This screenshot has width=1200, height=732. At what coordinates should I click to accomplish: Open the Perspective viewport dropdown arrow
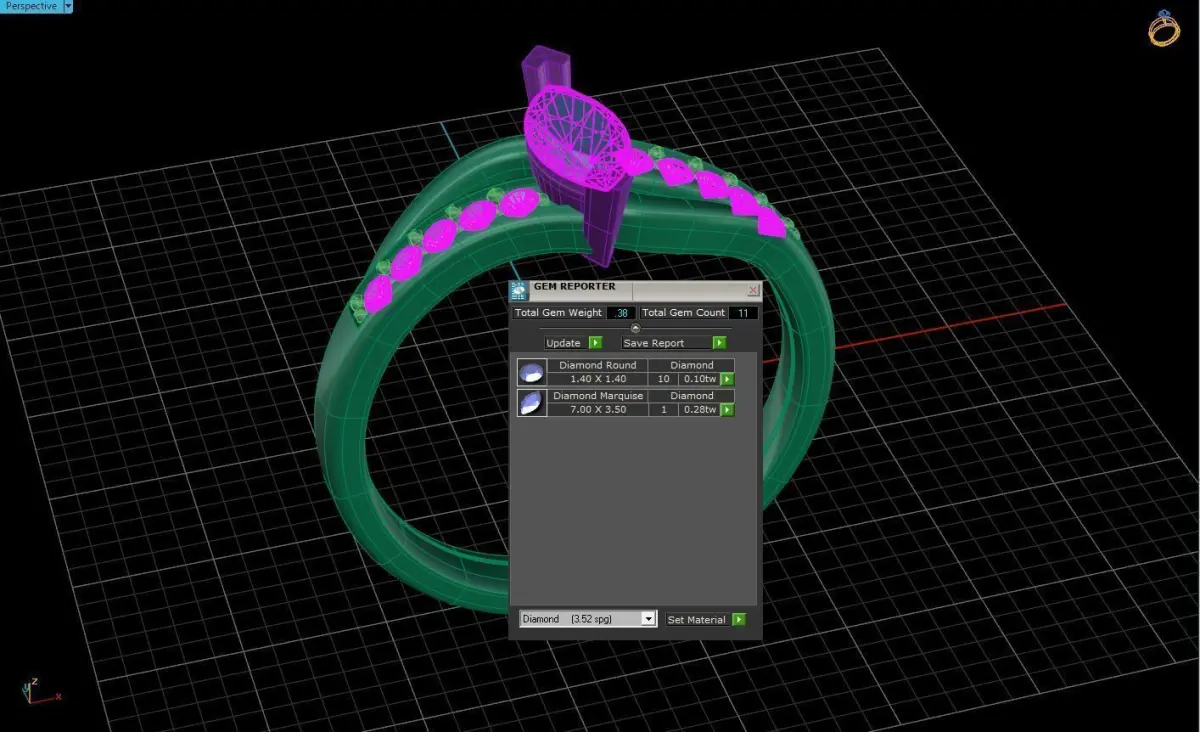click(x=68, y=6)
